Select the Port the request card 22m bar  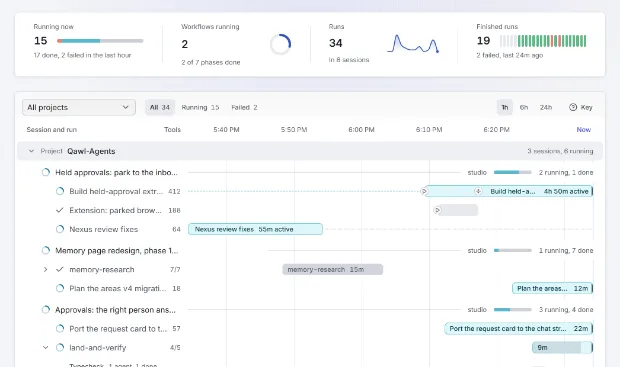pos(519,329)
